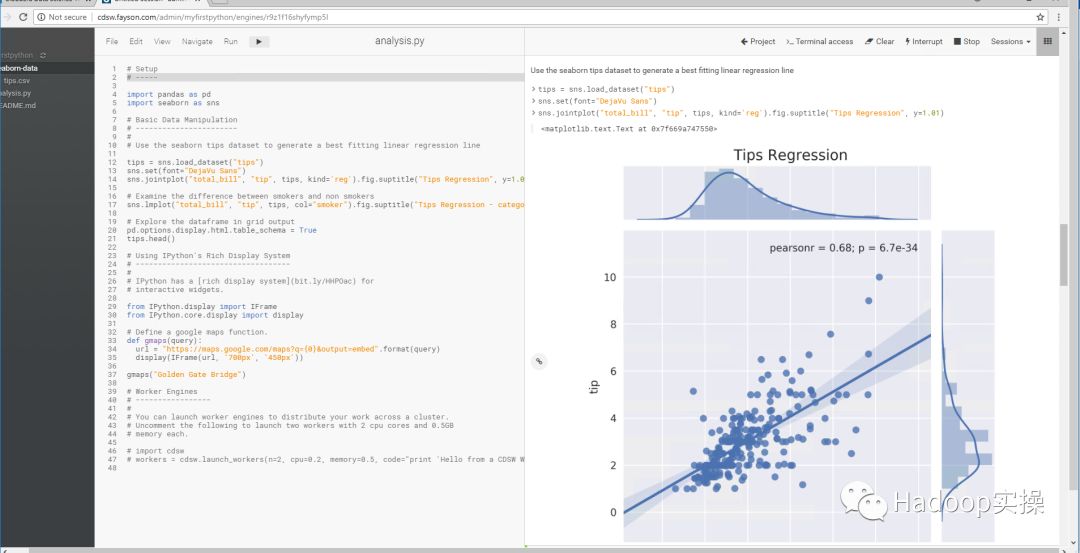Bookmark this page with the star icon
Screen dimensions: 1080x553
1041,17
